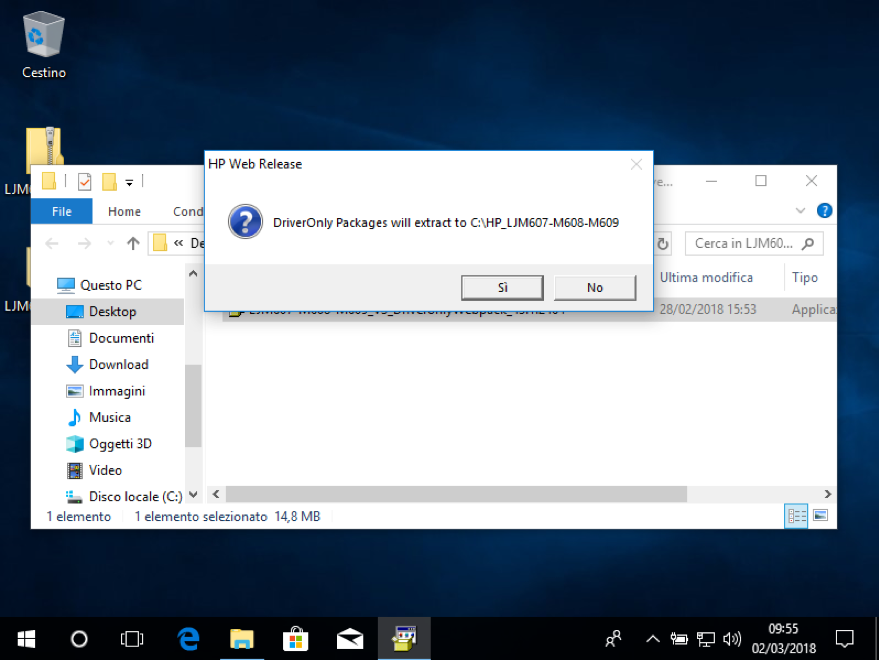The width and height of the screenshot is (879, 660).
Task: Expand the Explorer ribbon chevron
Action: coord(801,211)
